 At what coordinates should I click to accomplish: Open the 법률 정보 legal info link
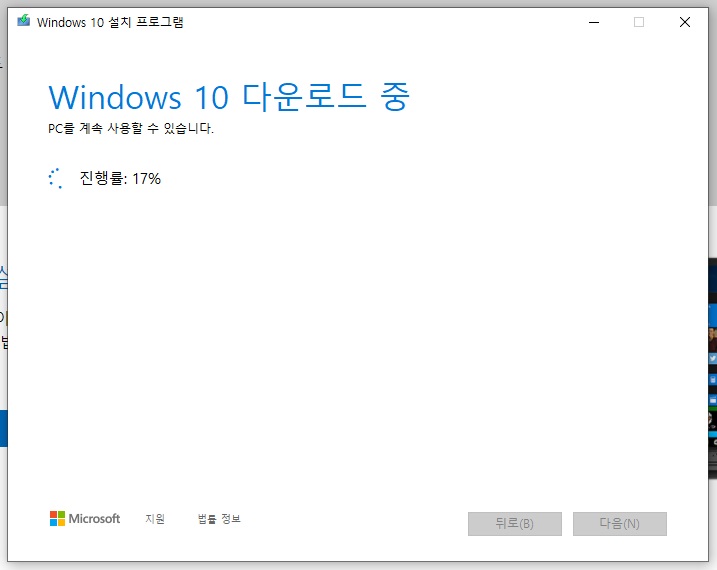coord(219,519)
